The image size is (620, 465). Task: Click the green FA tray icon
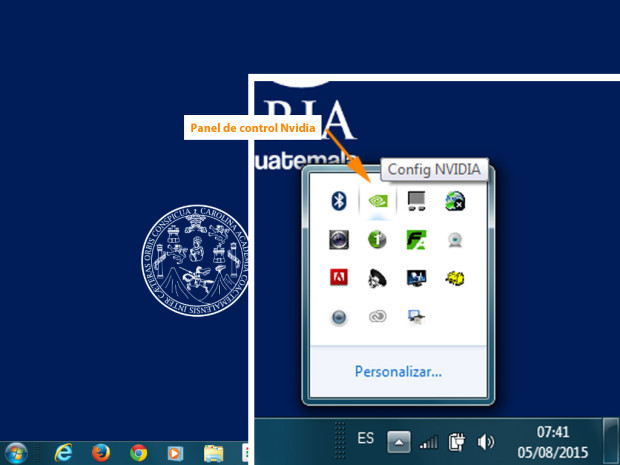coord(416,239)
